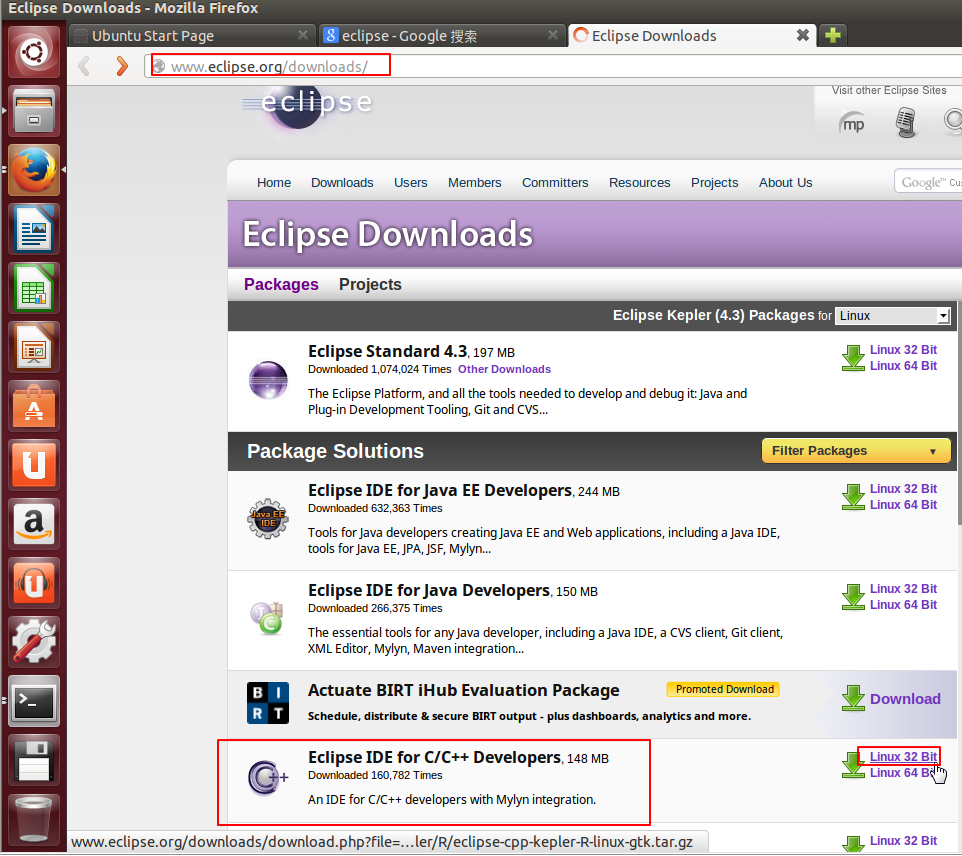The width and height of the screenshot is (962, 856).
Task: Open the Users navigation item
Action: [410, 183]
